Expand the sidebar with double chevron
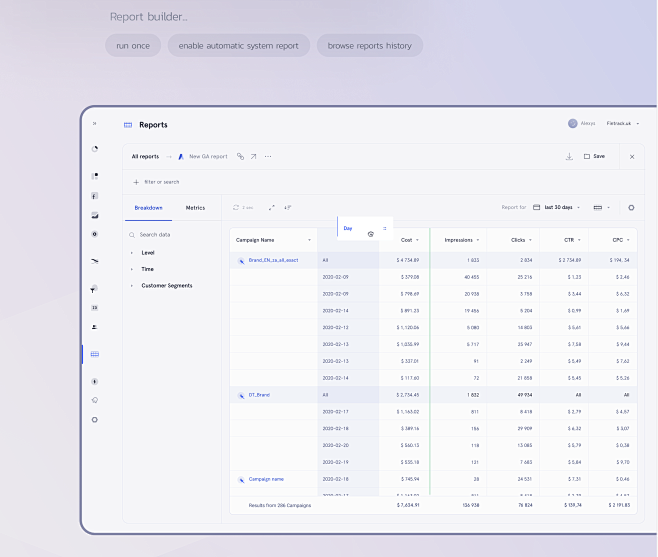The width and height of the screenshot is (658, 557). pos(95,123)
